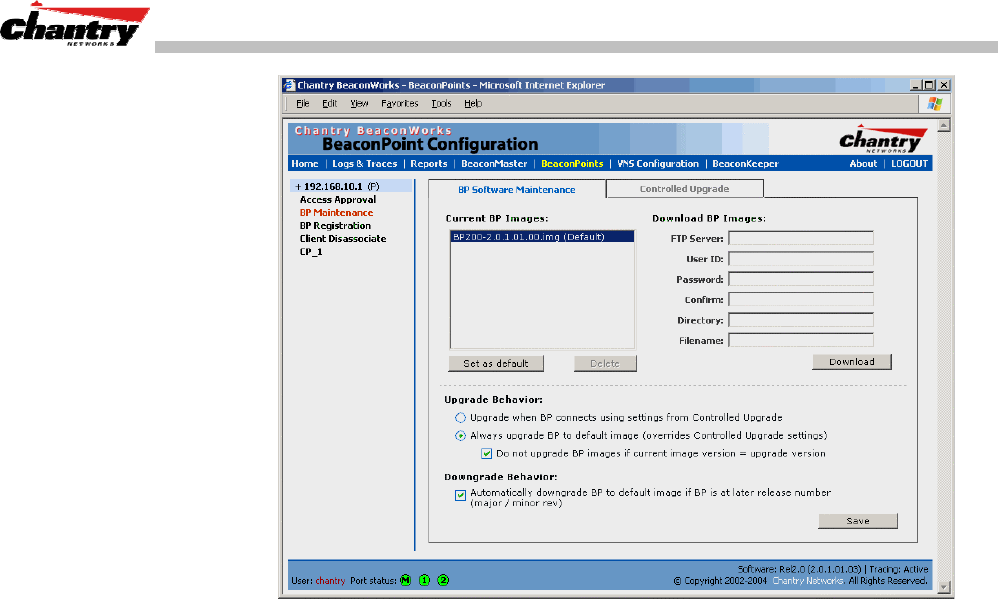Select Always upgrade BP to default image radio
Image resolution: width=998 pixels, height=599 pixels.
(x=460, y=436)
